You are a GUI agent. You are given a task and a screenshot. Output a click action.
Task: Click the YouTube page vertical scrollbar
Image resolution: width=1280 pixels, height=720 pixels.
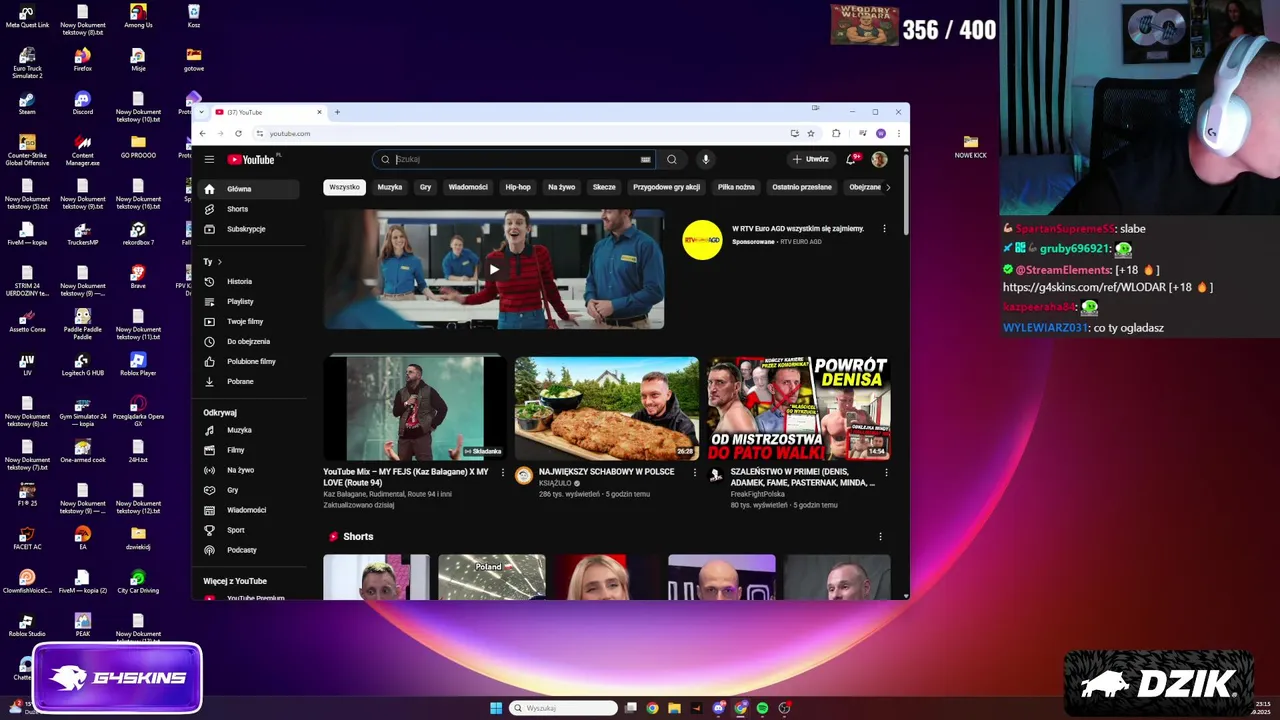click(x=906, y=195)
